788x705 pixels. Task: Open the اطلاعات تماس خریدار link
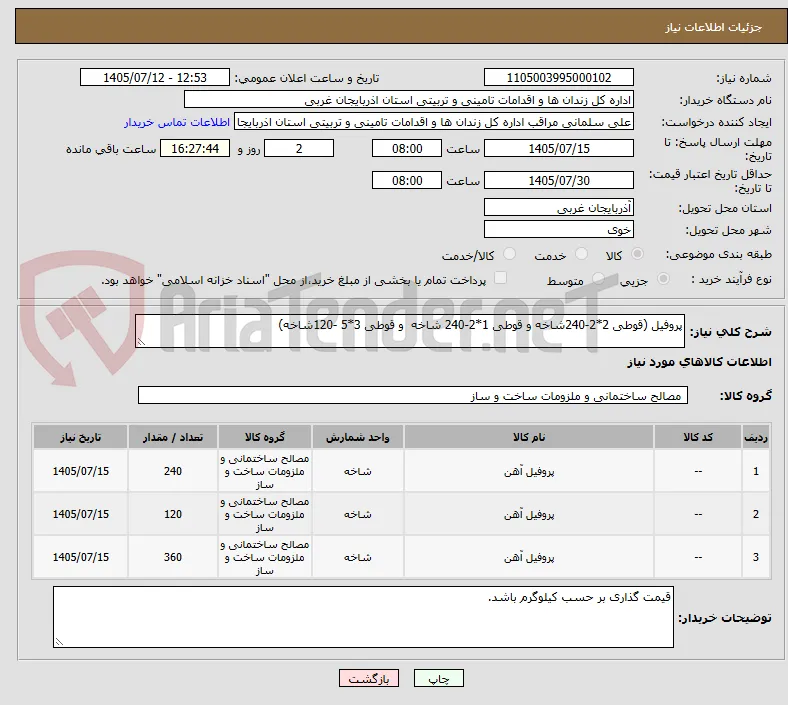point(177,122)
